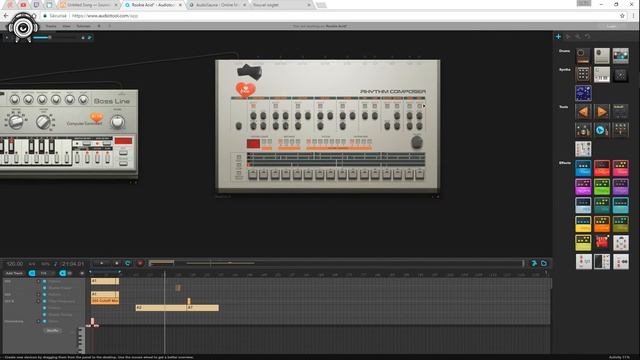Image resolution: width=640 pixels, height=360 pixels.
Task: Toggle the red pattern button on the Rhythm Composer
Action: (x=253, y=144)
